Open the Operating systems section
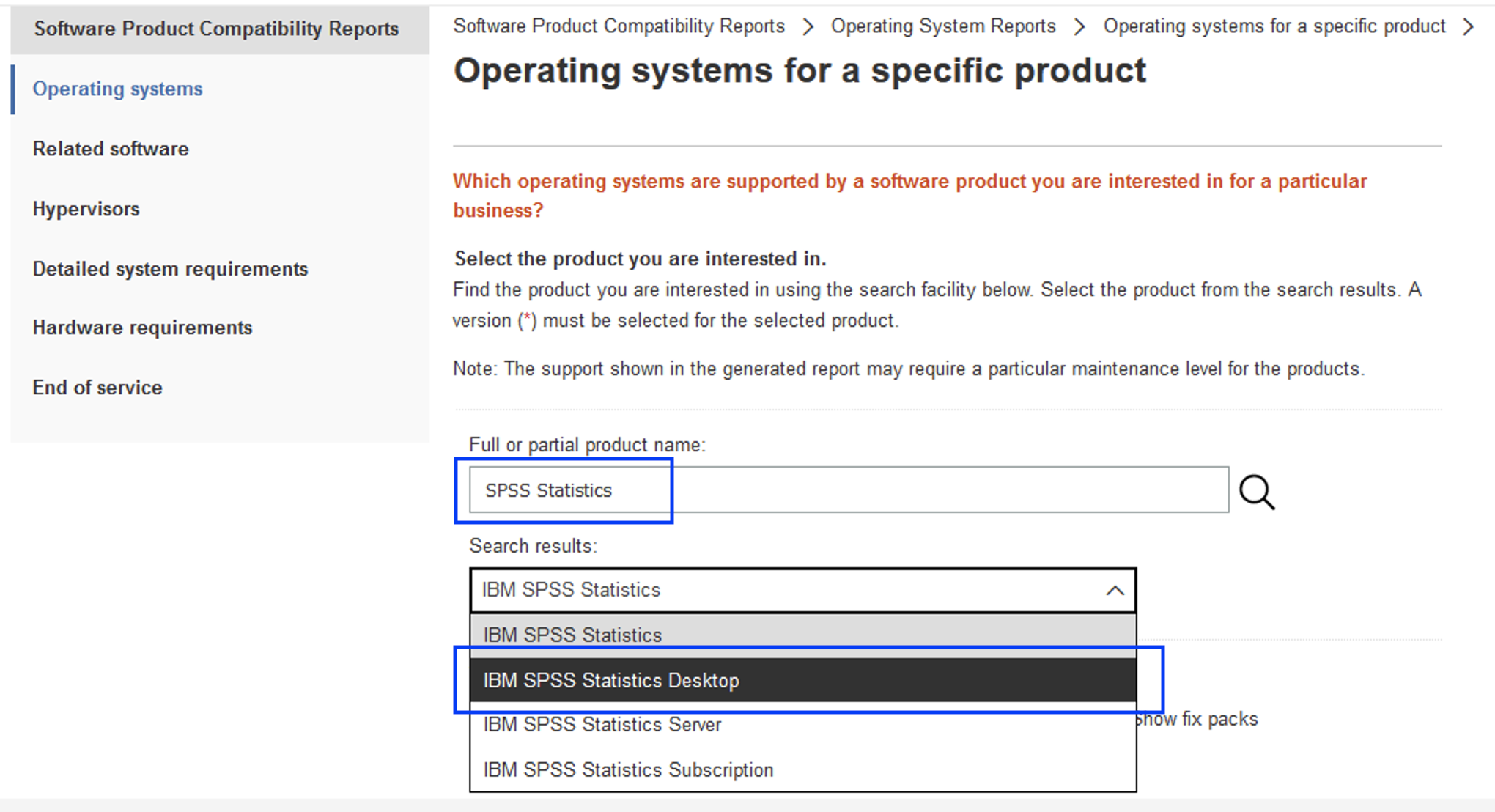The image size is (1495, 812). tap(117, 88)
